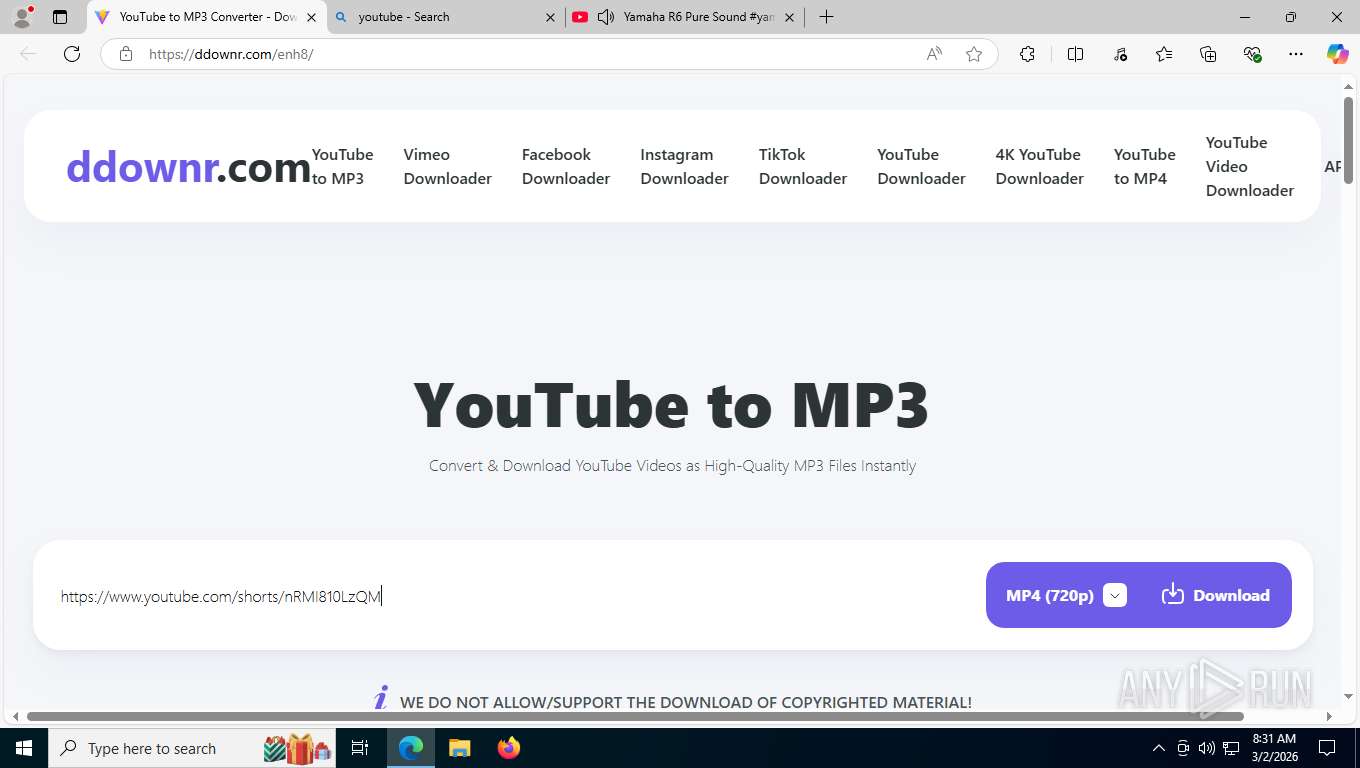Open the Facebook Downloader nav link

(x=565, y=166)
